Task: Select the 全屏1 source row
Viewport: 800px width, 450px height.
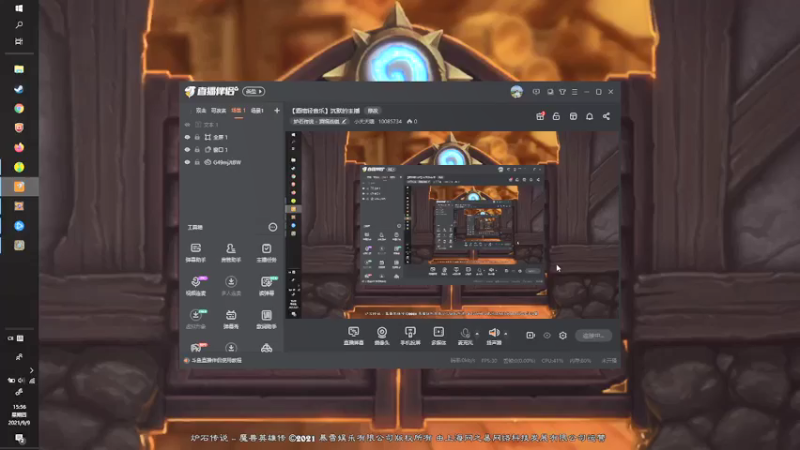Action: pos(233,137)
